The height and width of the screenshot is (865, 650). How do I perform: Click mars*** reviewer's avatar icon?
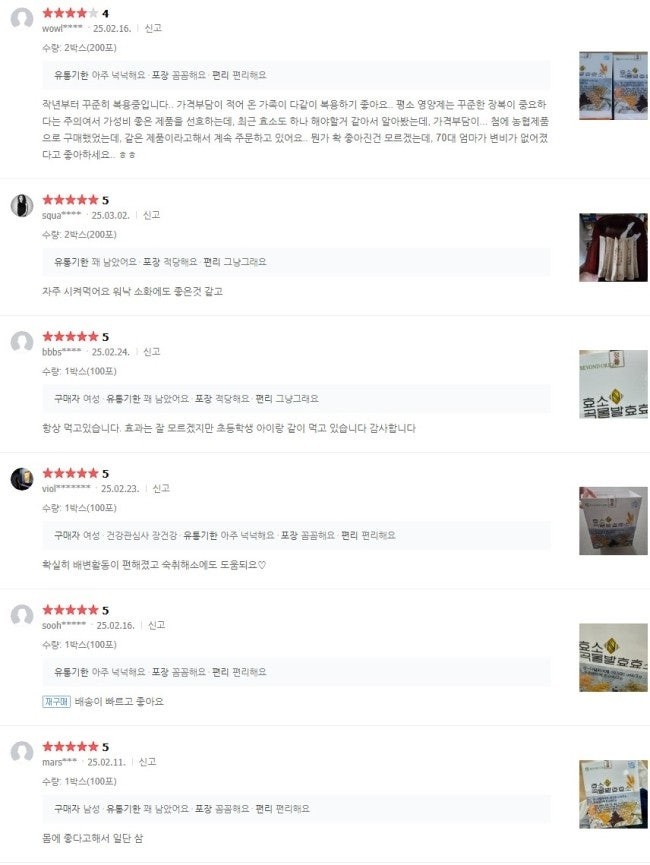(22, 752)
